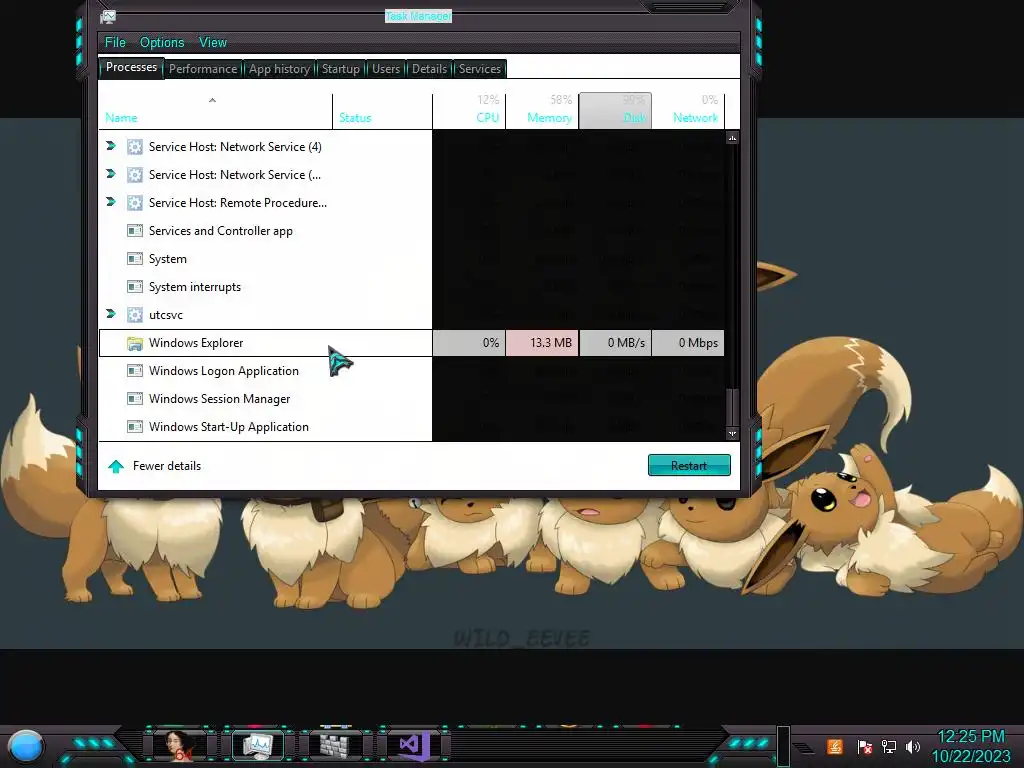The width and height of the screenshot is (1024, 768).
Task: Sort processes by Memory column
Action: [x=542, y=112]
